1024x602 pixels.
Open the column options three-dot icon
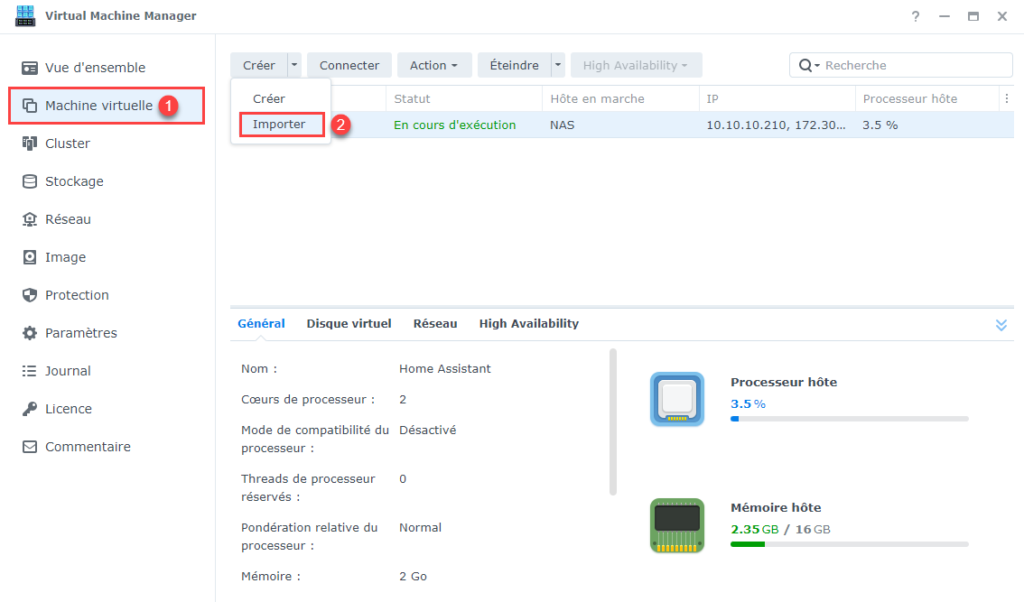[x=1006, y=99]
